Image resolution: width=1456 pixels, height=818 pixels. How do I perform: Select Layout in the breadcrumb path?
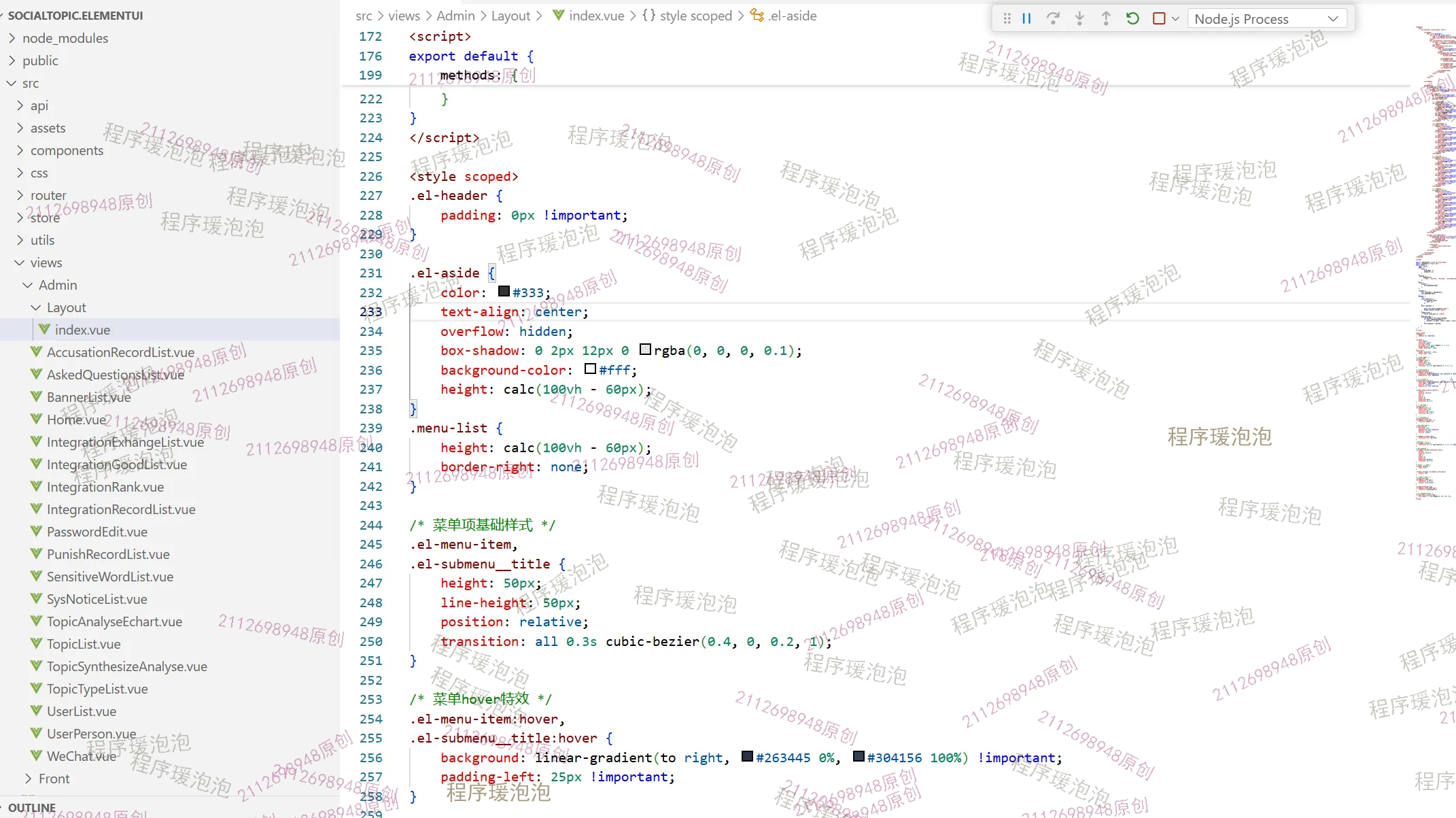coord(510,16)
